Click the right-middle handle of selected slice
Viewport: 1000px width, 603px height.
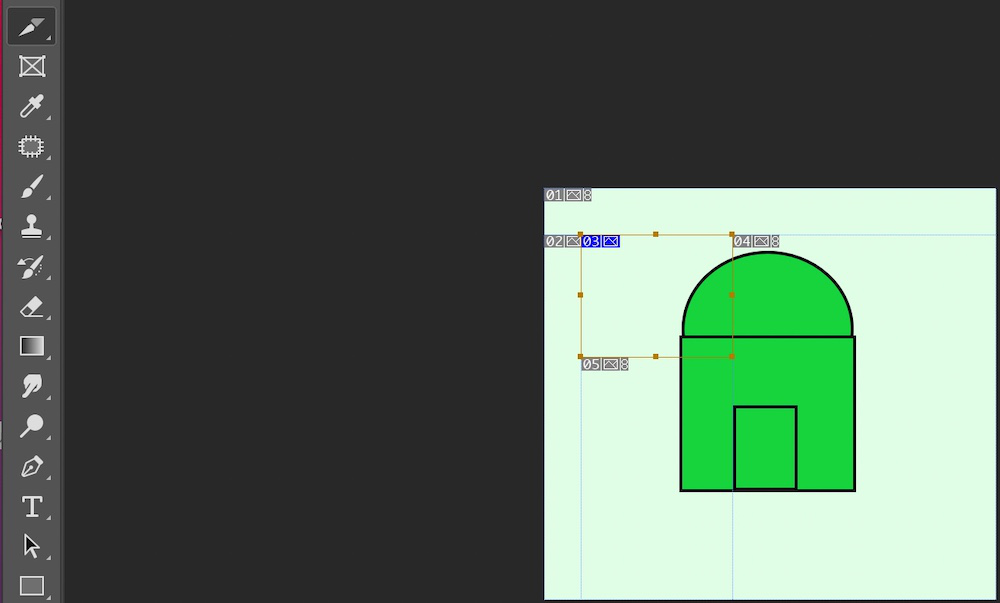point(732,294)
